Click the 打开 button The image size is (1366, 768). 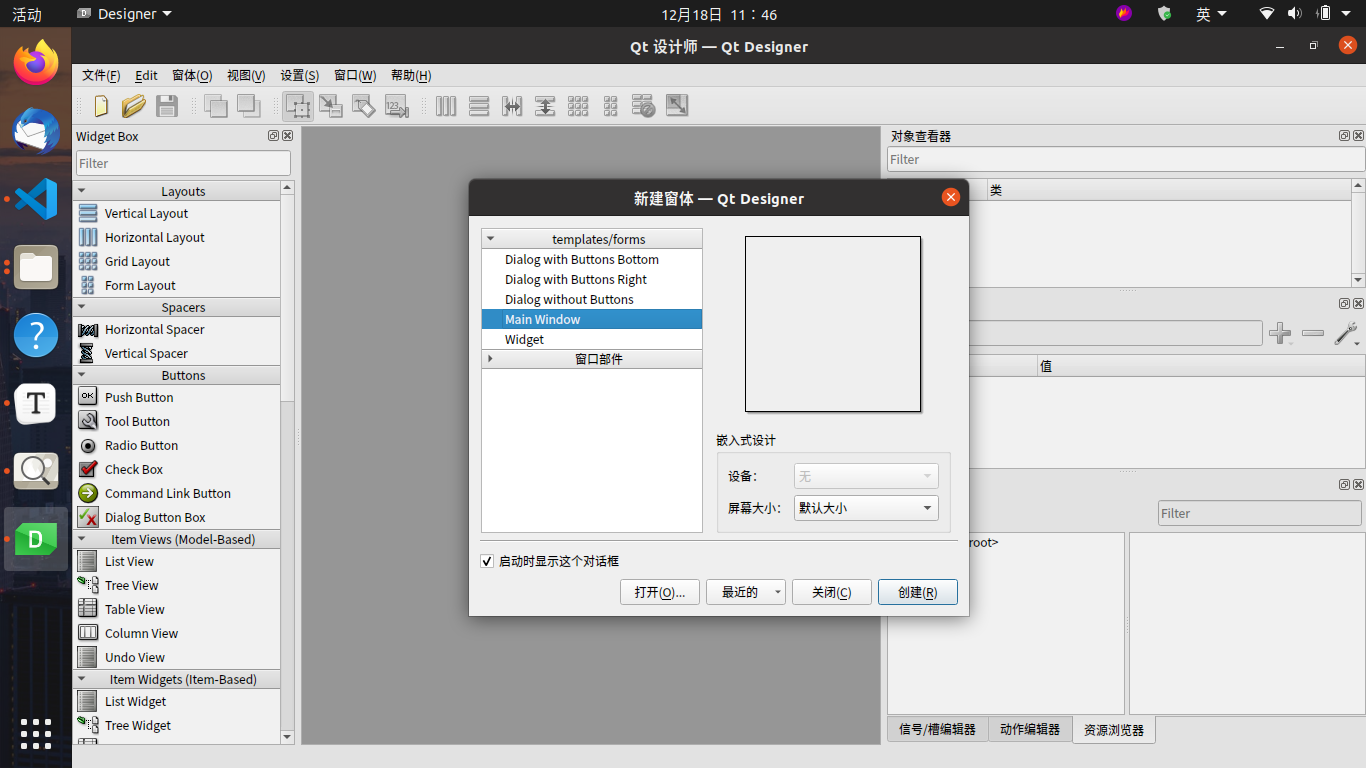click(660, 592)
